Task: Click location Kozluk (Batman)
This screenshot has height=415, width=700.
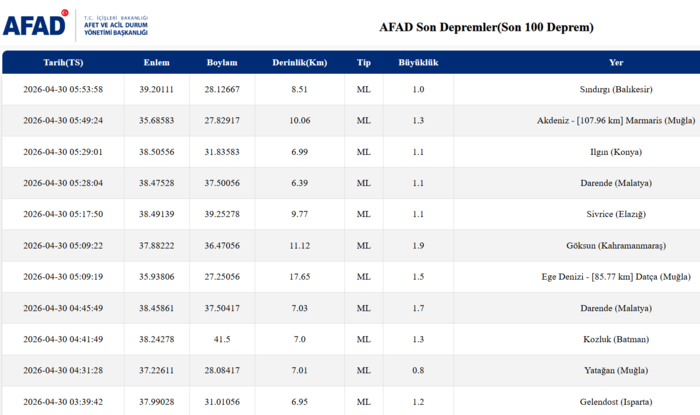Action: tap(616, 339)
